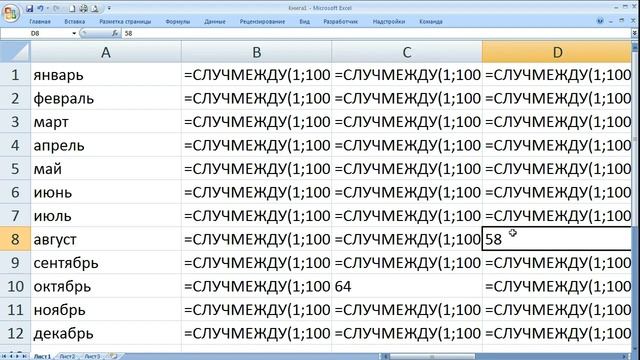Select column D header

[557, 52]
